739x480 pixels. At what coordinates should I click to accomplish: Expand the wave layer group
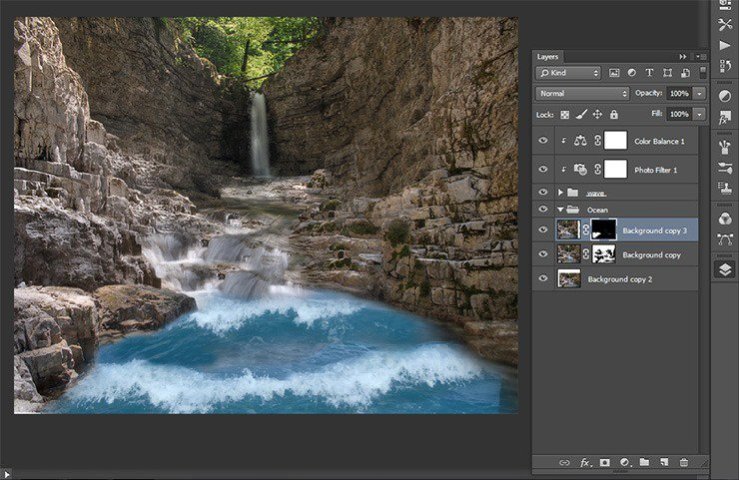tap(560, 192)
